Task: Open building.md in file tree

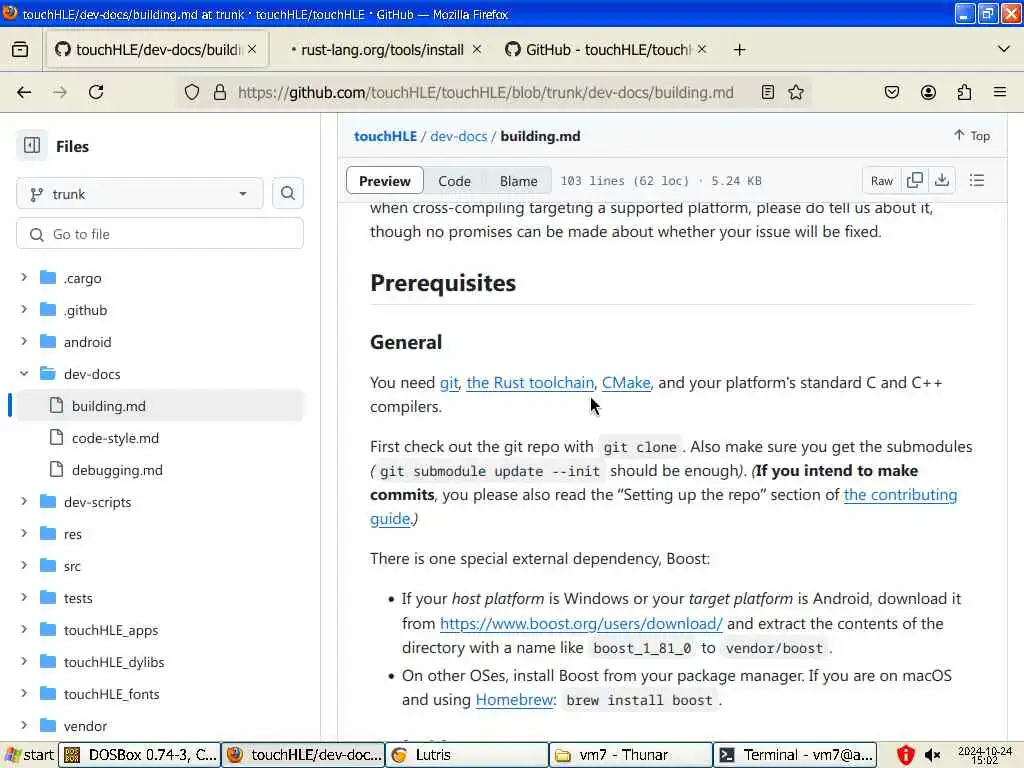Action: 160,406
